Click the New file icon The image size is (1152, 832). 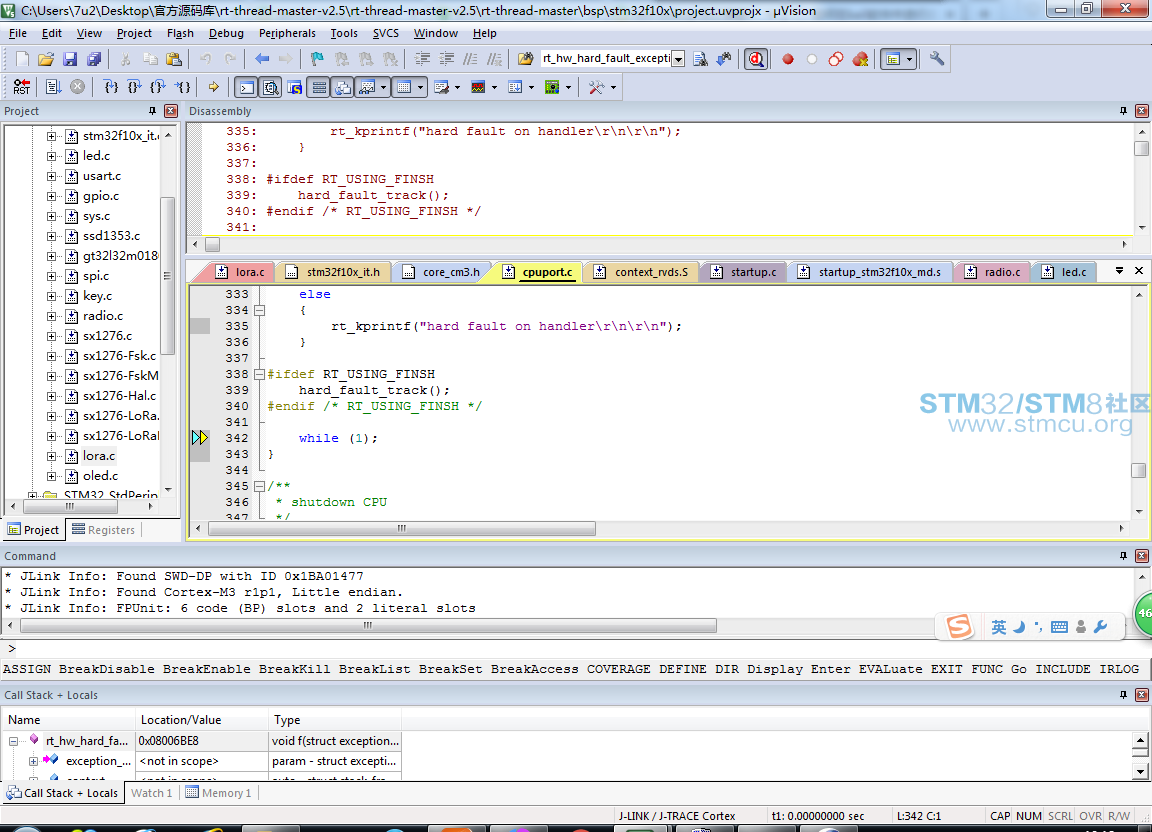(x=22, y=59)
